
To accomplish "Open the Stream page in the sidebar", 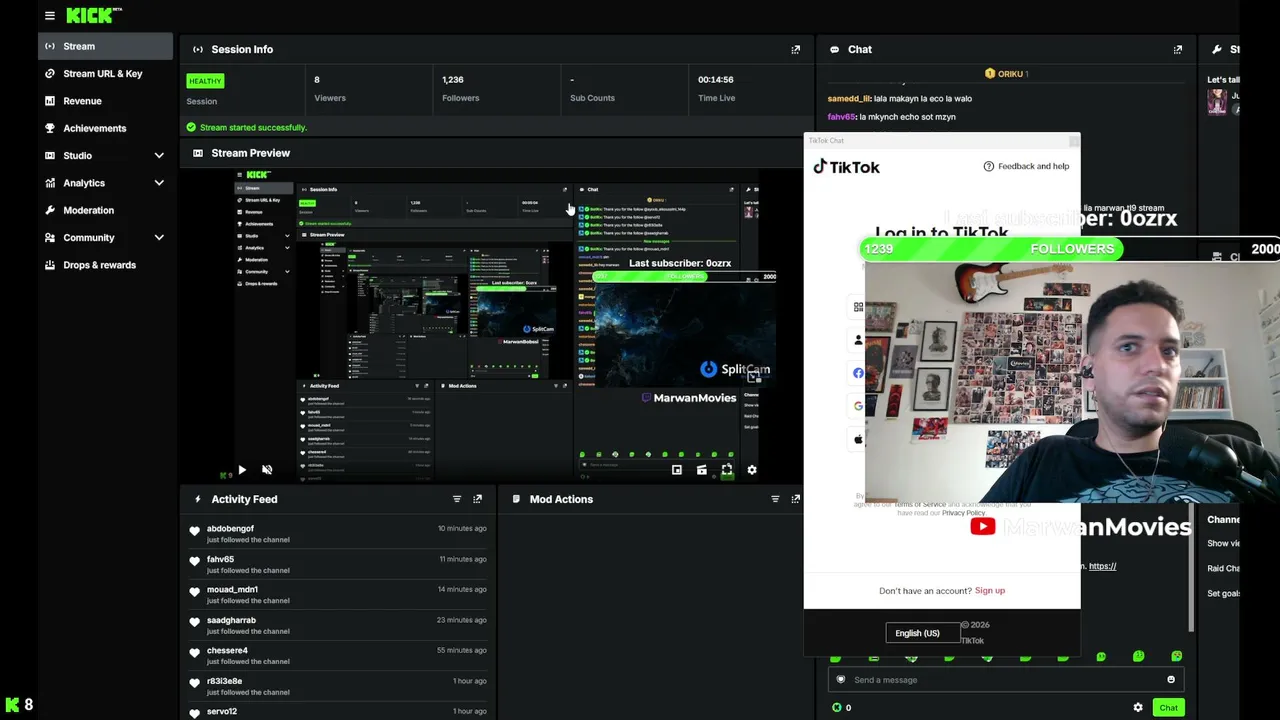I will (105, 46).
